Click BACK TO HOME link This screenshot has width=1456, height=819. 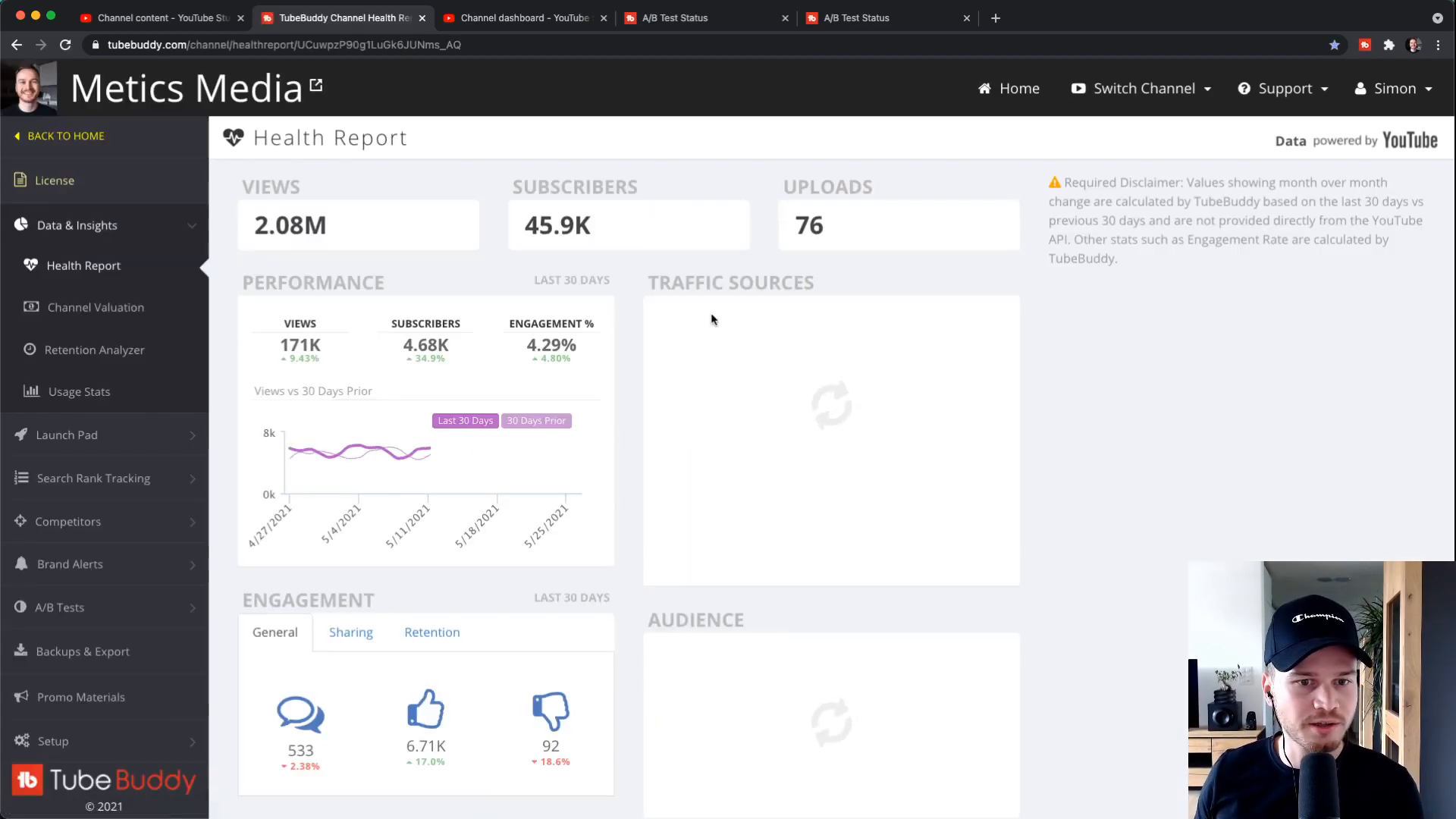[x=59, y=136]
